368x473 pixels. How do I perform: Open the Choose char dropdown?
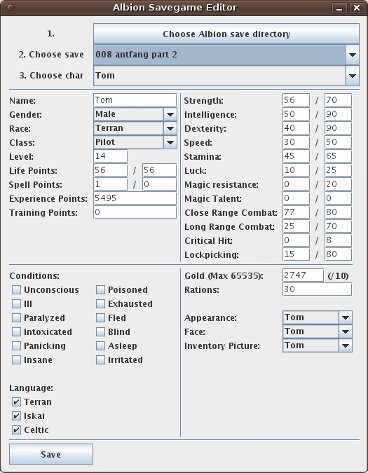pyautogui.click(x=226, y=75)
